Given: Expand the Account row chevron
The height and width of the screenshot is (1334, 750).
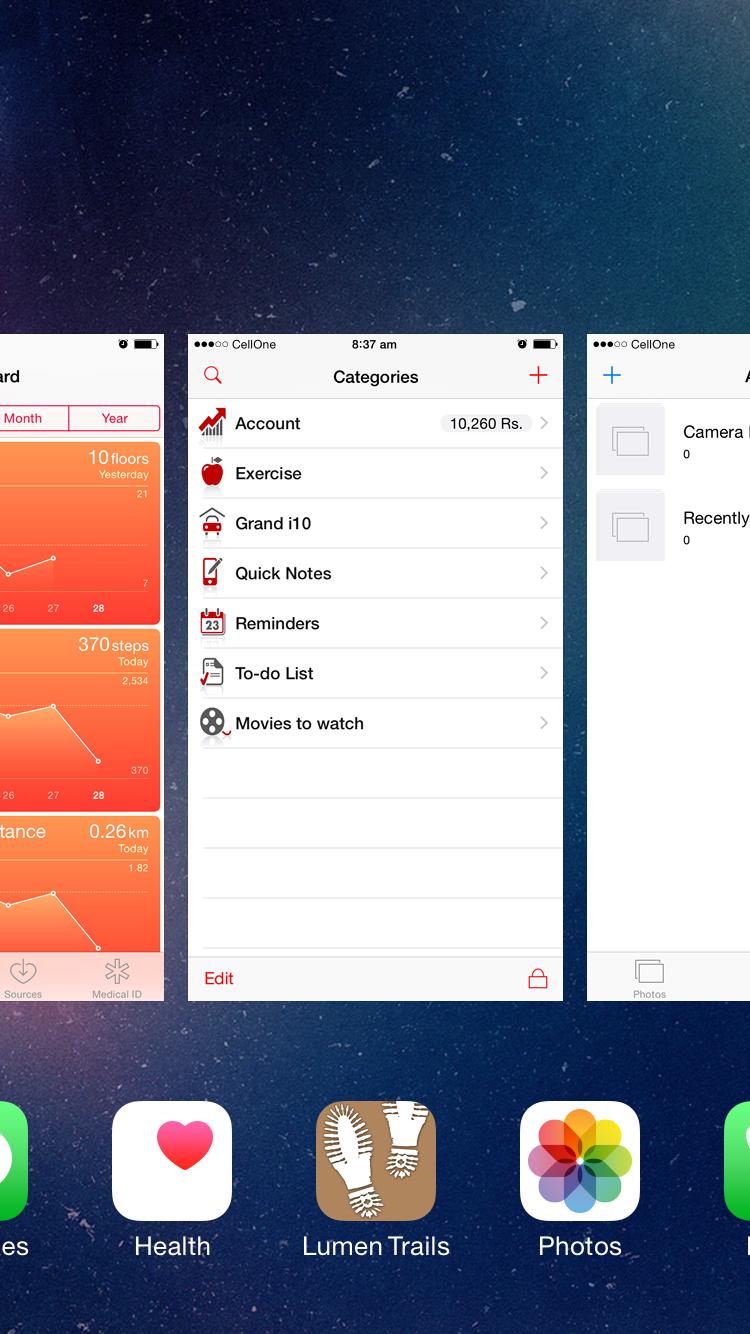Looking at the screenshot, I should tap(544, 423).
